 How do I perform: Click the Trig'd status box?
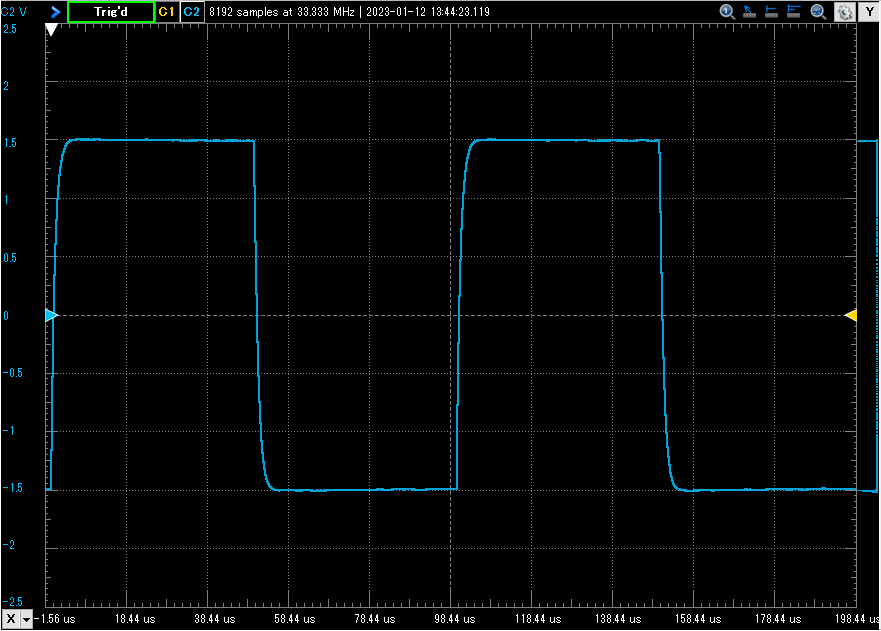click(x=111, y=12)
